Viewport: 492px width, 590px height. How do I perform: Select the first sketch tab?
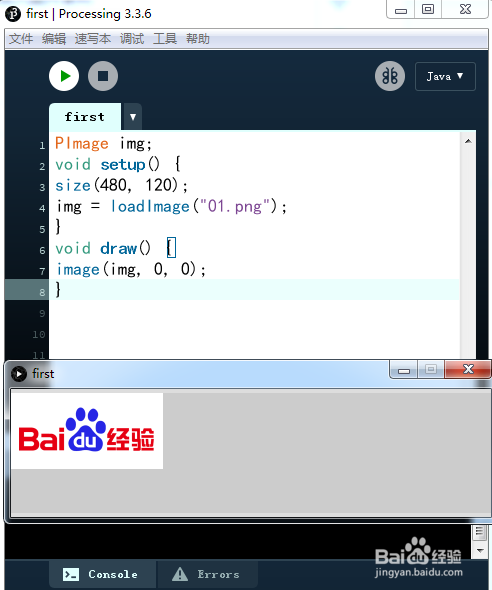(85, 117)
